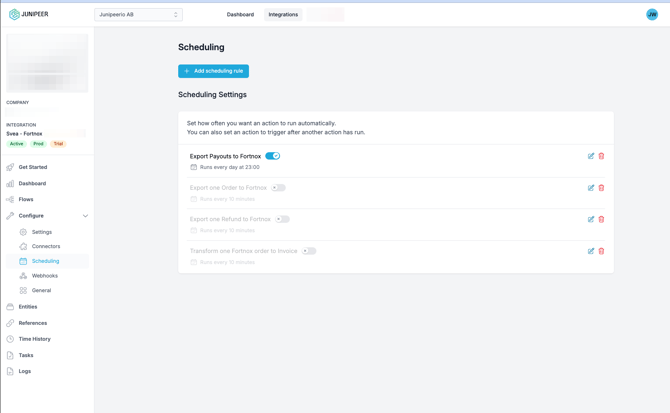Delete the Export Payouts to Fortnox rule
Viewport: 670px width, 413px height.
click(x=601, y=156)
